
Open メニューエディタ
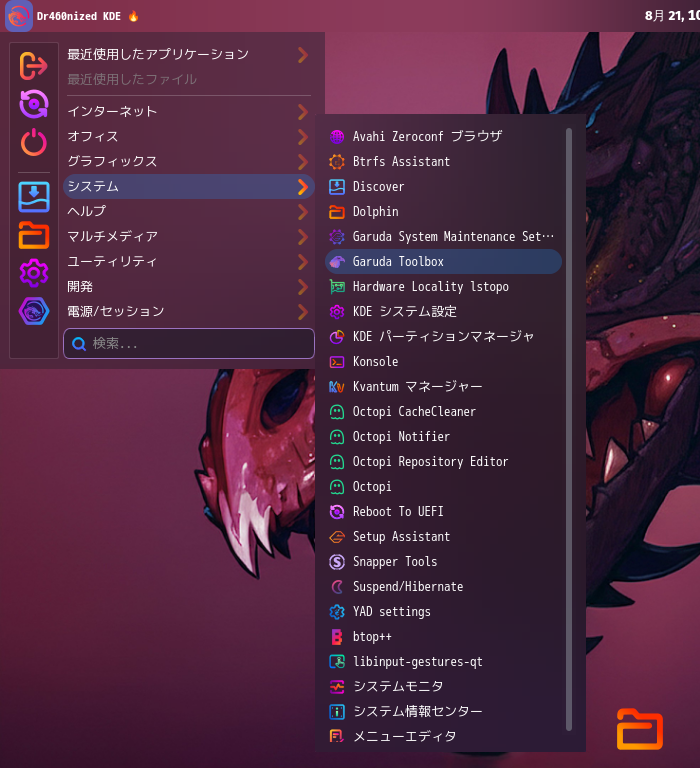pos(443,737)
